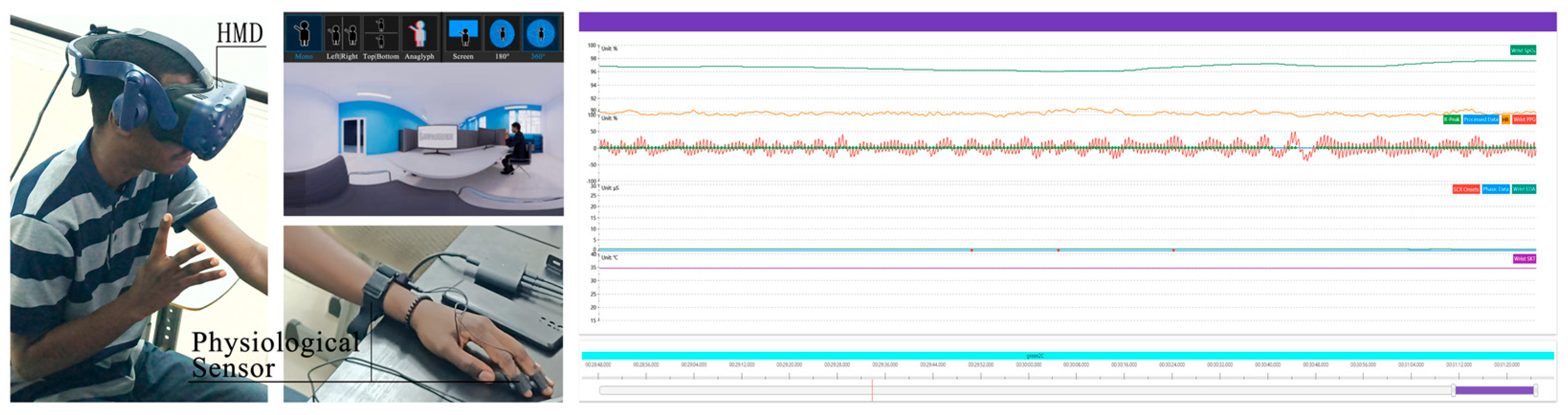This screenshot has height=415, width=1568.
Task: Toggle the Wrist SpO2 series legend
Action: point(1523,51)
